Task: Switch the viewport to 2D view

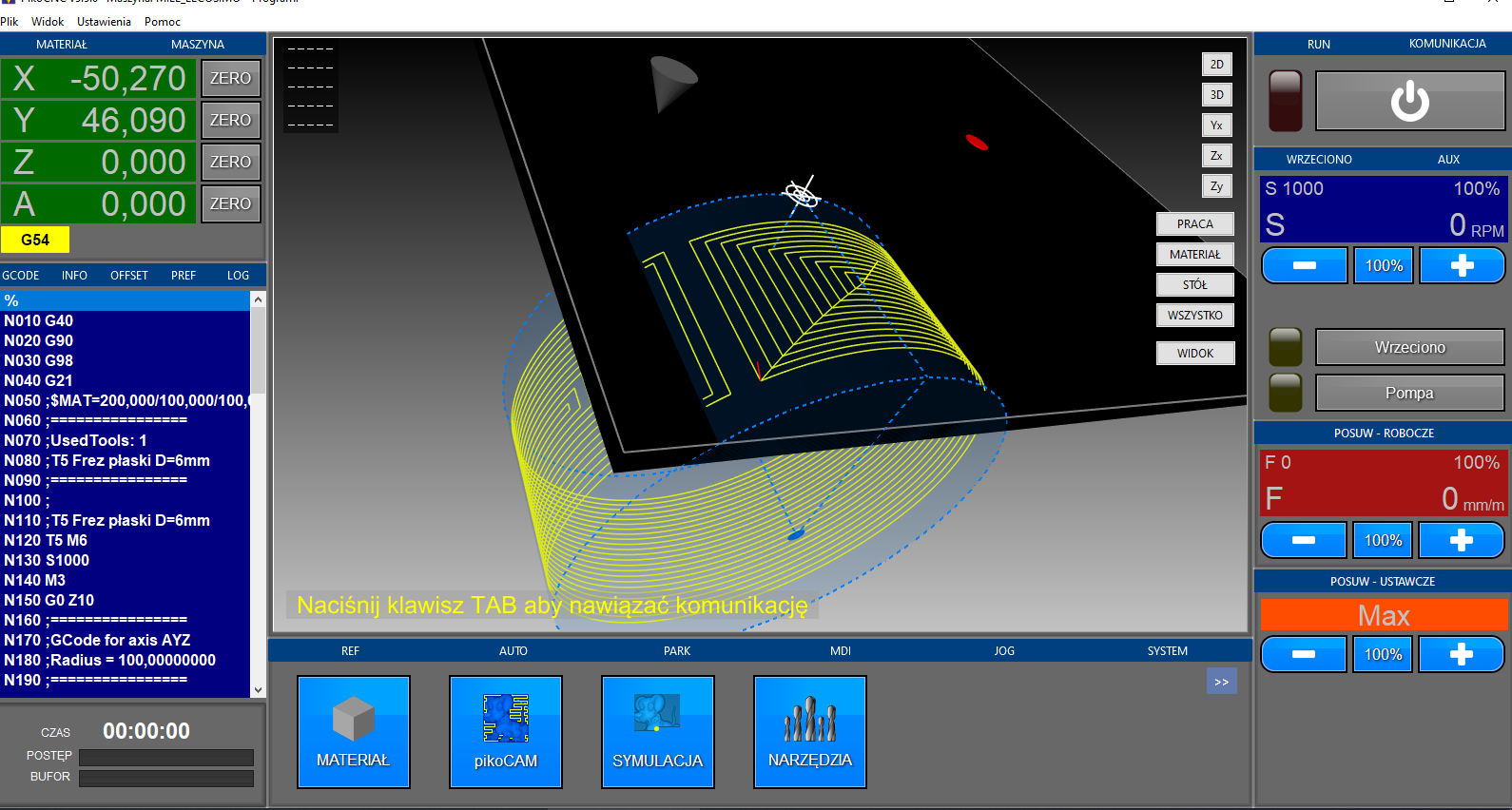Action: [x=1217, y=65]
